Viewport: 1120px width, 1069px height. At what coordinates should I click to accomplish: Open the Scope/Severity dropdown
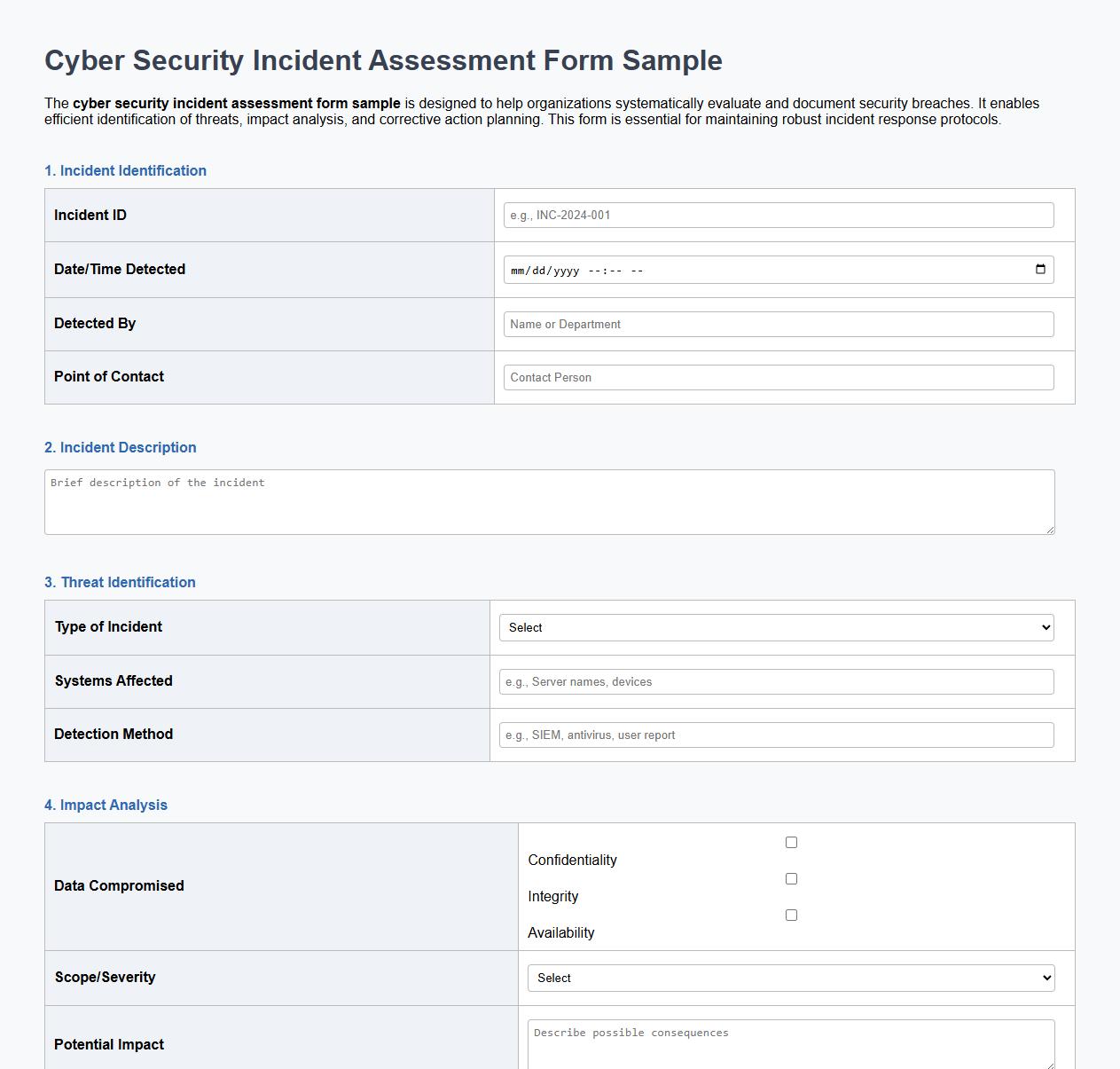[790, 977]
